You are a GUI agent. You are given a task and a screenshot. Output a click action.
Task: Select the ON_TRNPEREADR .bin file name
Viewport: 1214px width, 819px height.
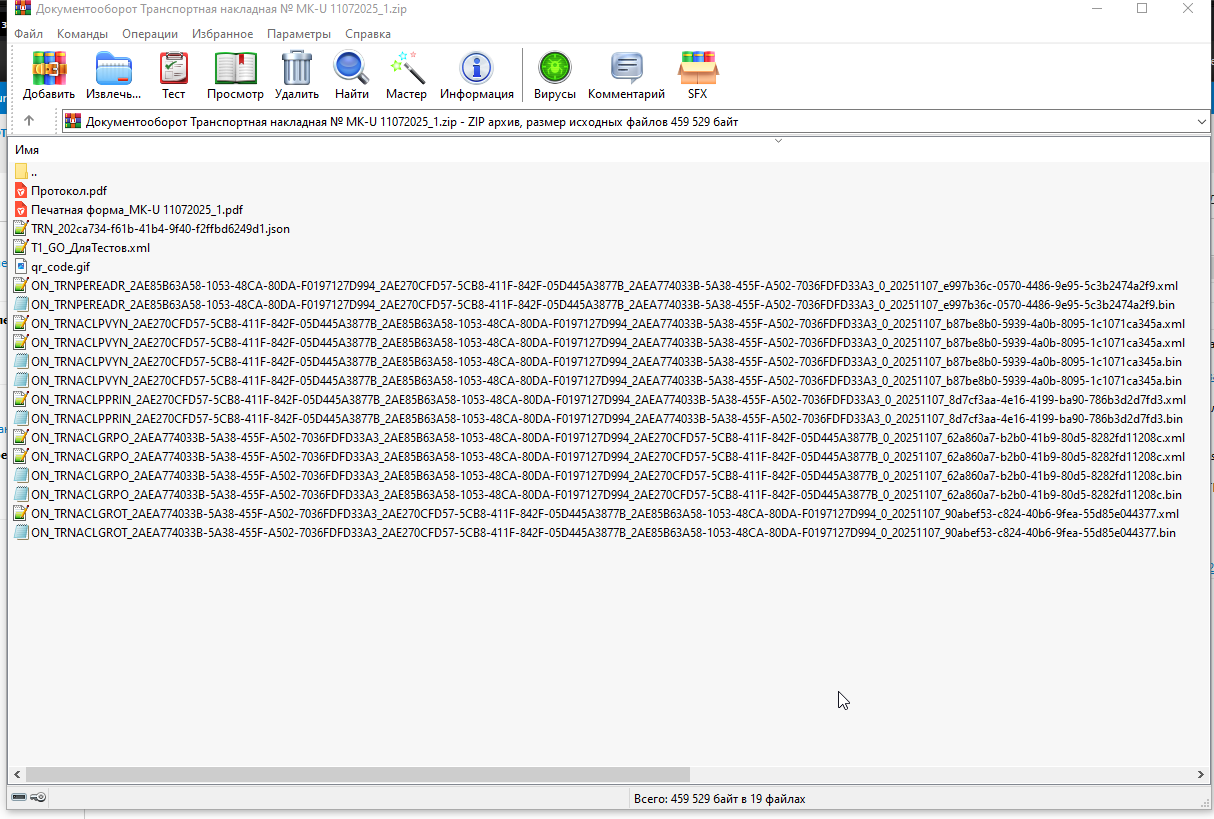click(x=603, y=304)
